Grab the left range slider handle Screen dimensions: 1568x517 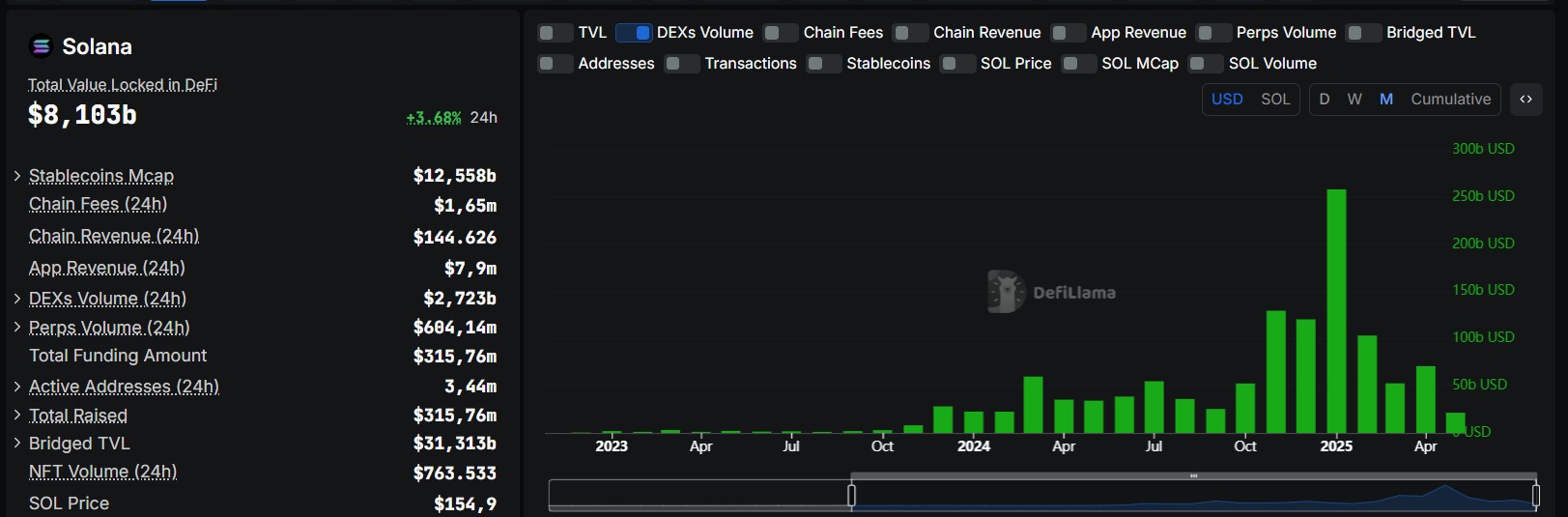pos(851,496)
